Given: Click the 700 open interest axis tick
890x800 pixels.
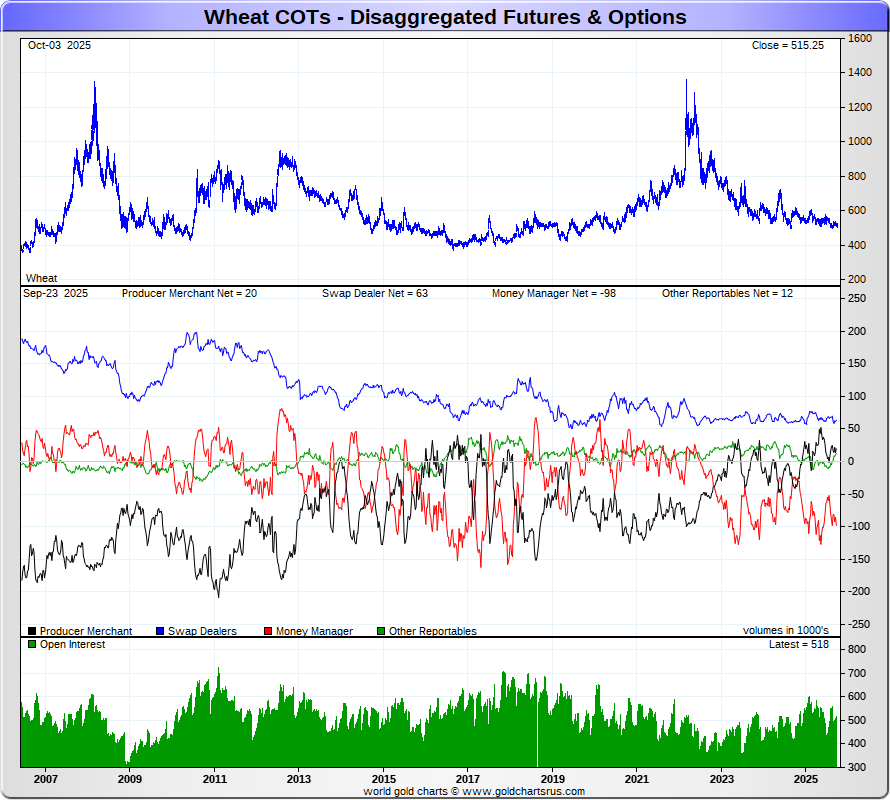Looking at the screenshot, I should click(857, 673).
